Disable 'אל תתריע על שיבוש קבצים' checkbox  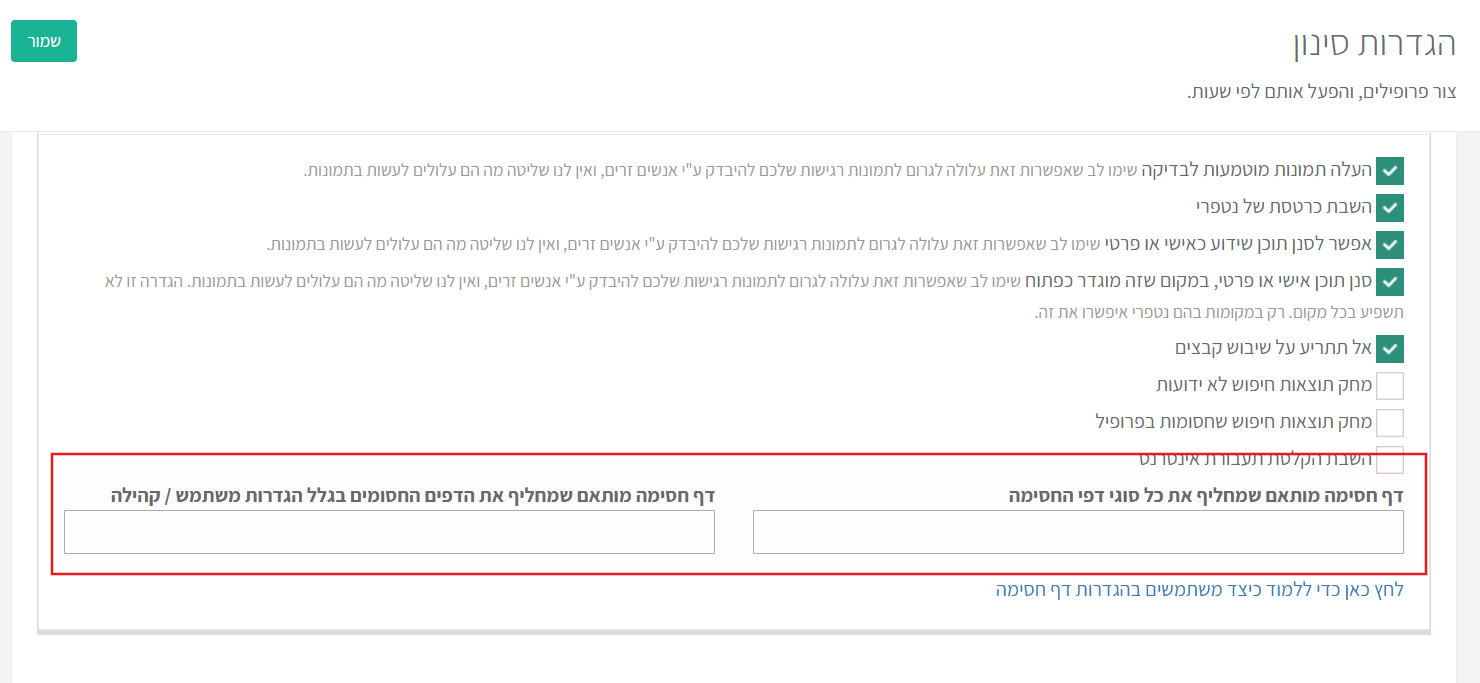coord(1390,348)
